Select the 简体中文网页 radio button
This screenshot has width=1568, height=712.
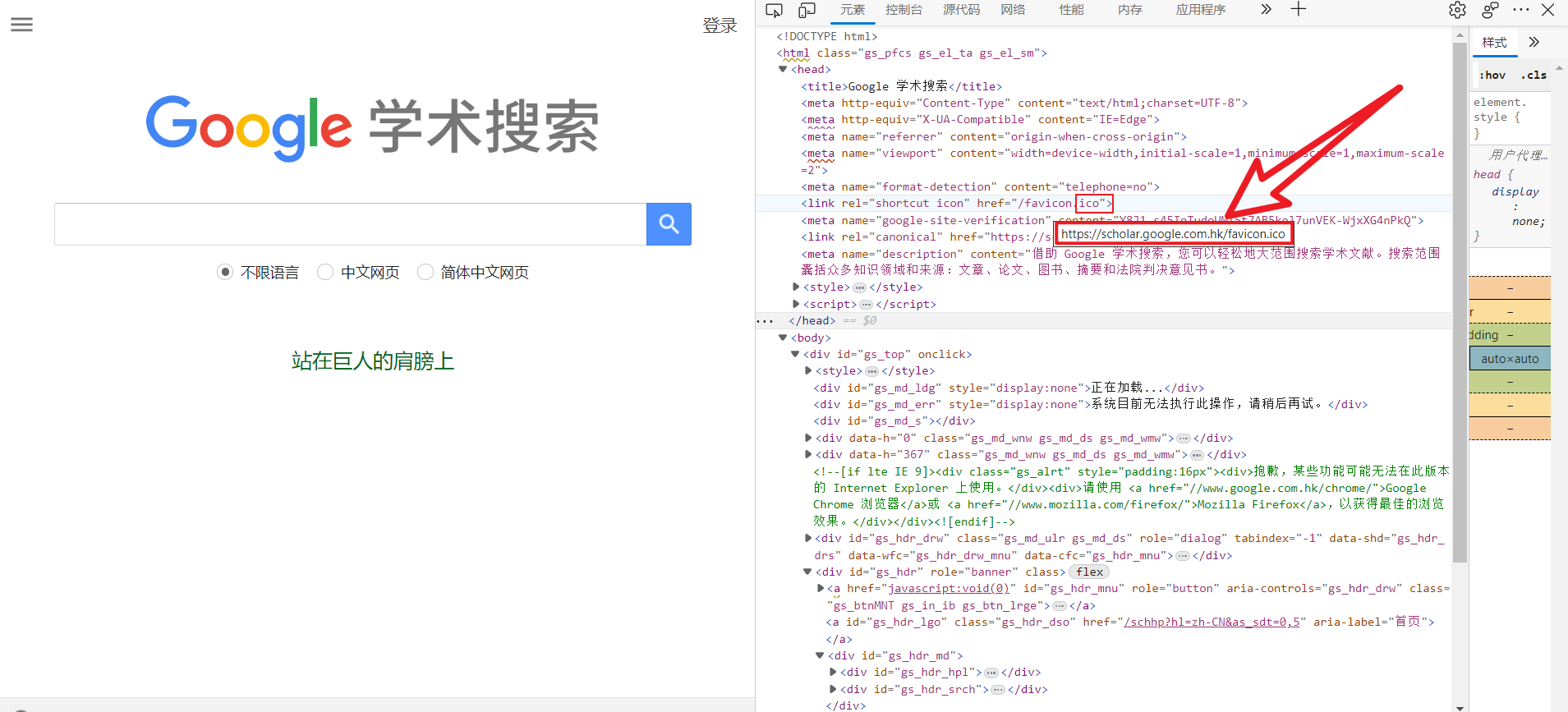coord(425,272)
